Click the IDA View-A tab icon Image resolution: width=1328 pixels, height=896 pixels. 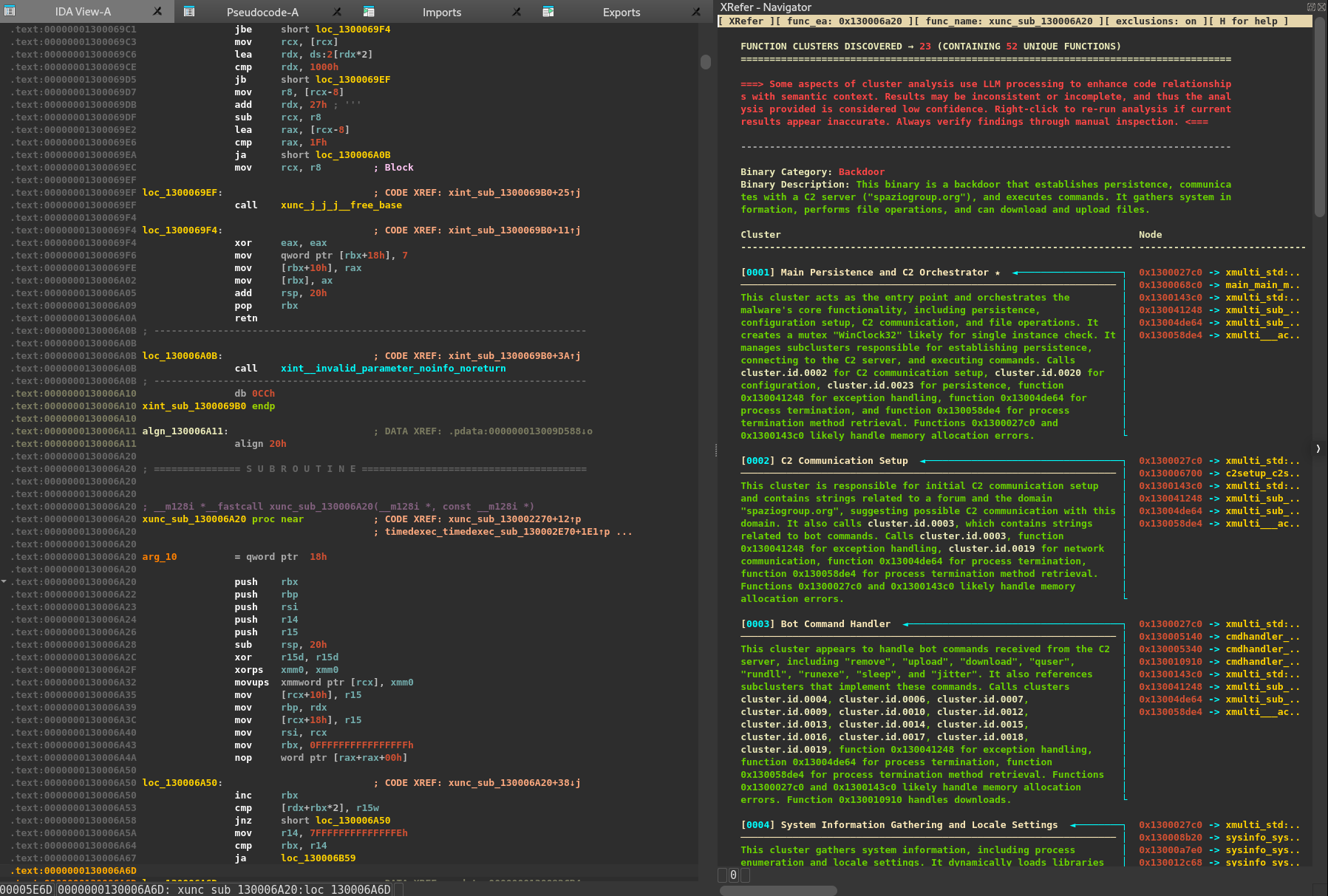point(10,12)
